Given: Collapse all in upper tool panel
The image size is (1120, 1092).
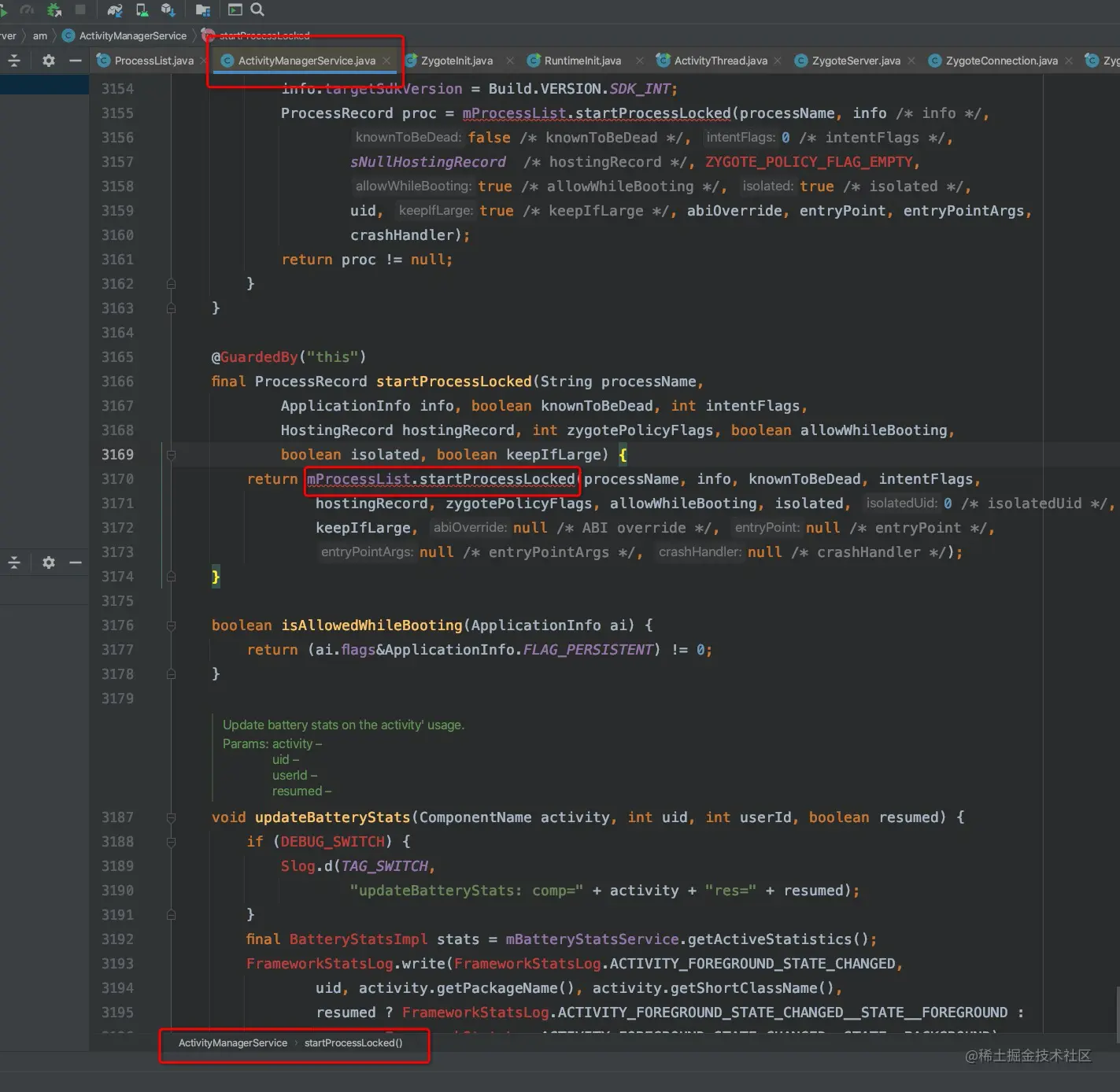Looking at the screenshot, I should pyautogui.click(x=14, y=61).
